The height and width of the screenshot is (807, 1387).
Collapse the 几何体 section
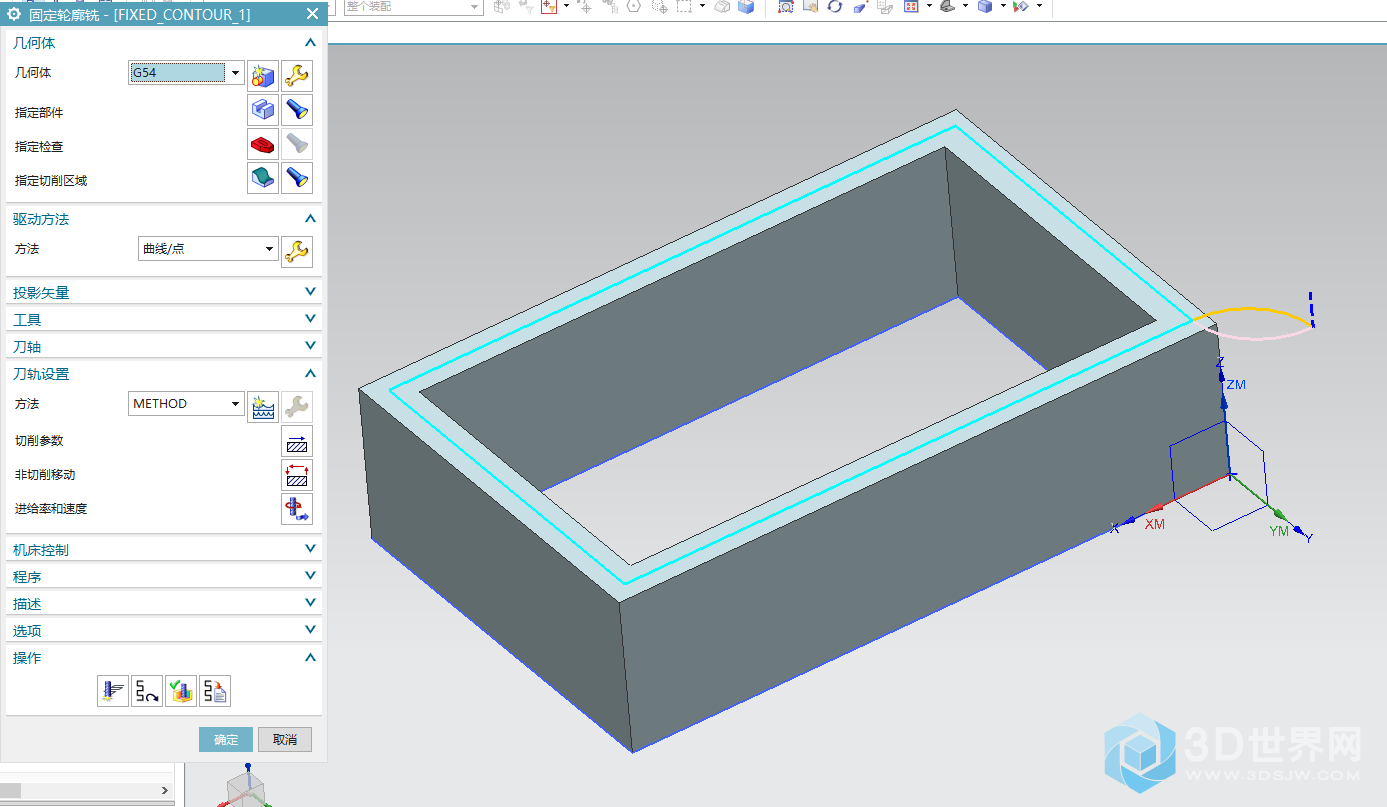[x=310, y=43]
